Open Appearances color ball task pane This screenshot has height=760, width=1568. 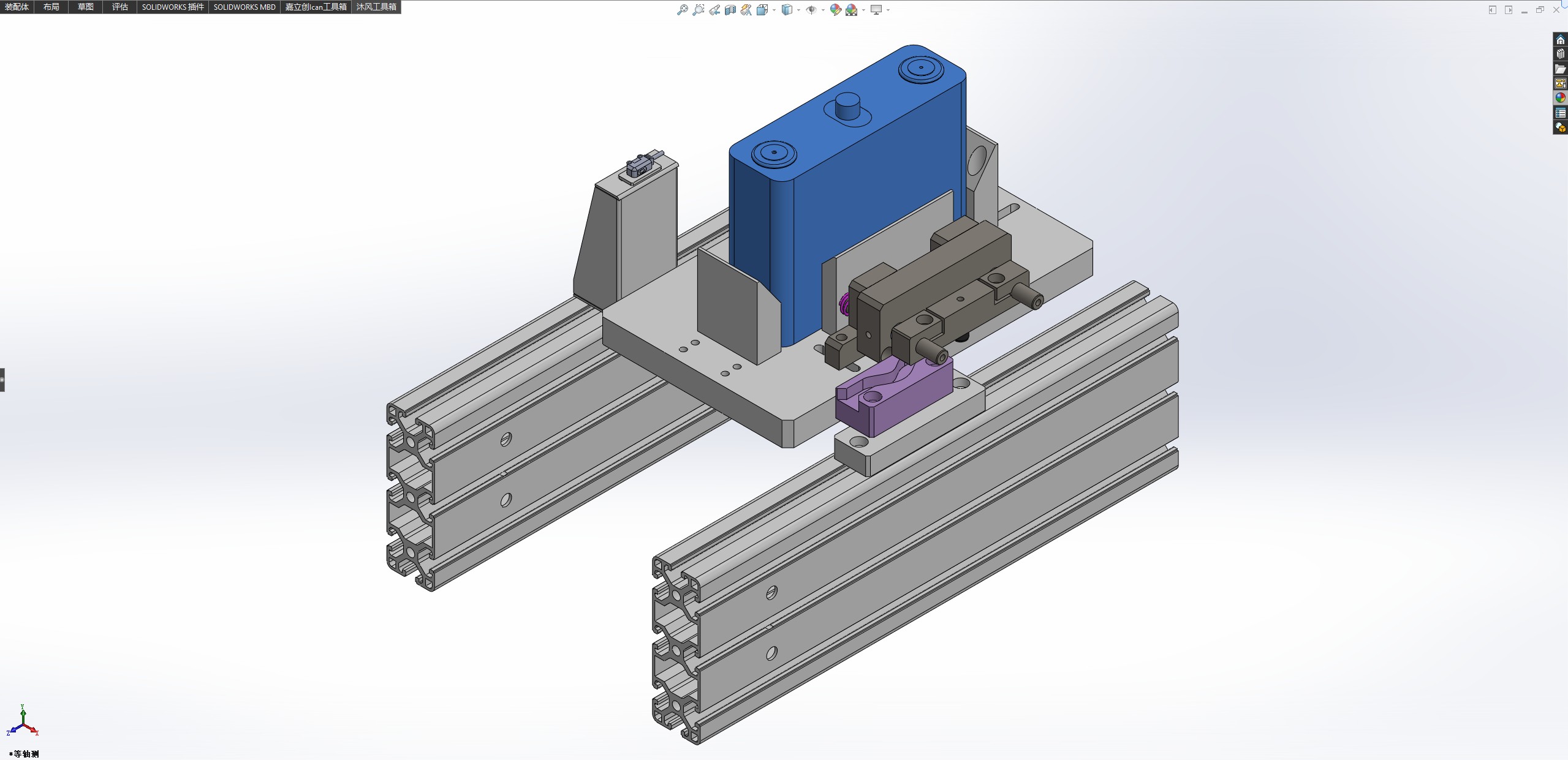coord(1560,98)
